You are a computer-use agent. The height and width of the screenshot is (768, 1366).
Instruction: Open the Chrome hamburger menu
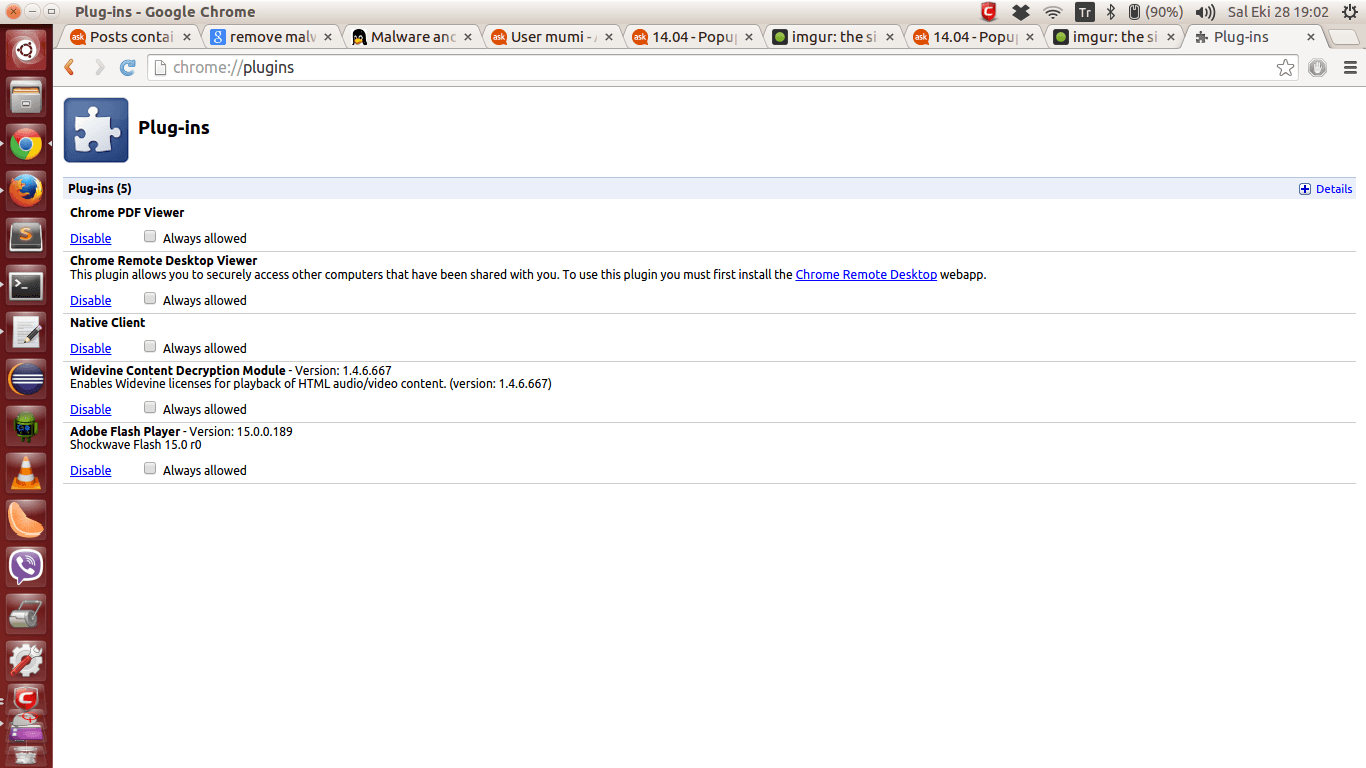click(1350, 67)
